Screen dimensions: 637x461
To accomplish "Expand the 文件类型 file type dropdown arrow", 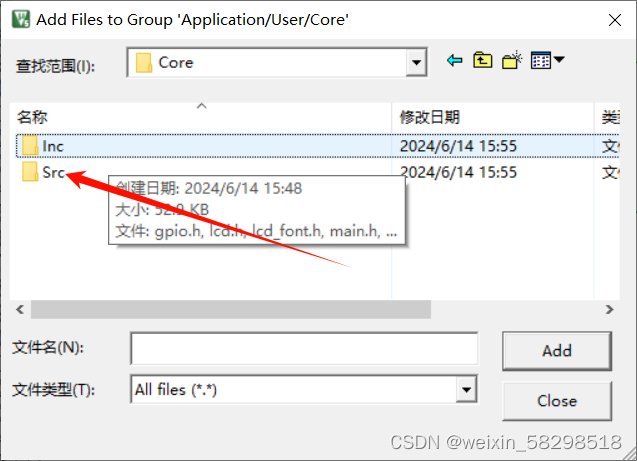I will (x=466, y=390).
